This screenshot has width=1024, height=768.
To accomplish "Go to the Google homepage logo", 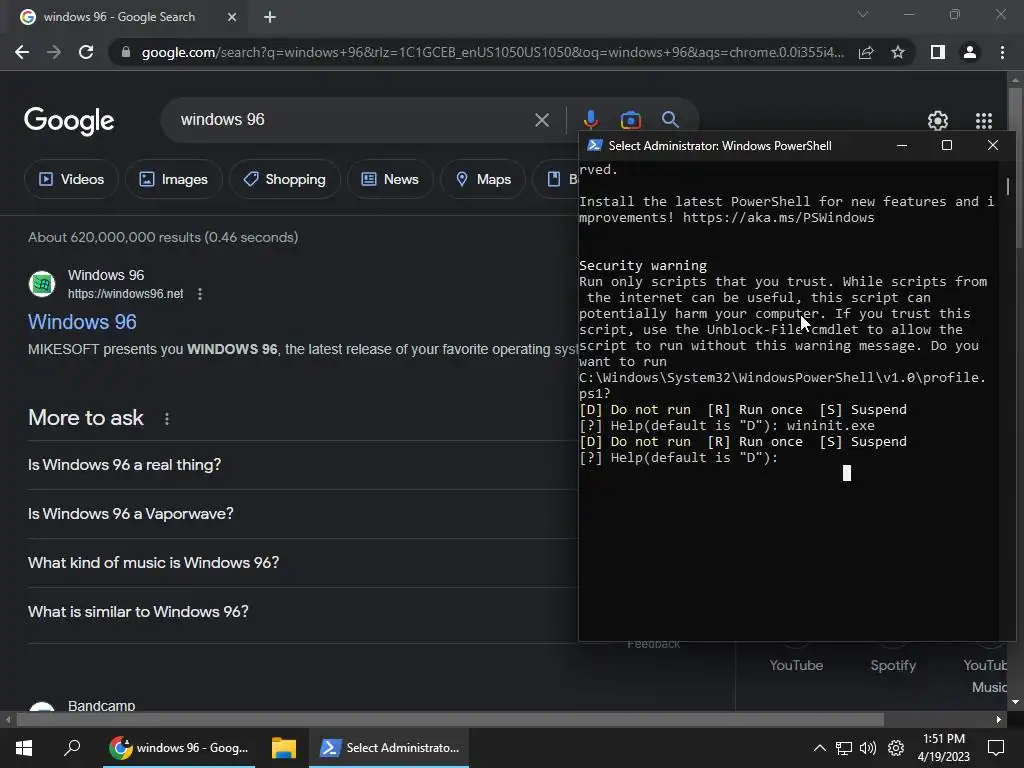I will point(69,121).
